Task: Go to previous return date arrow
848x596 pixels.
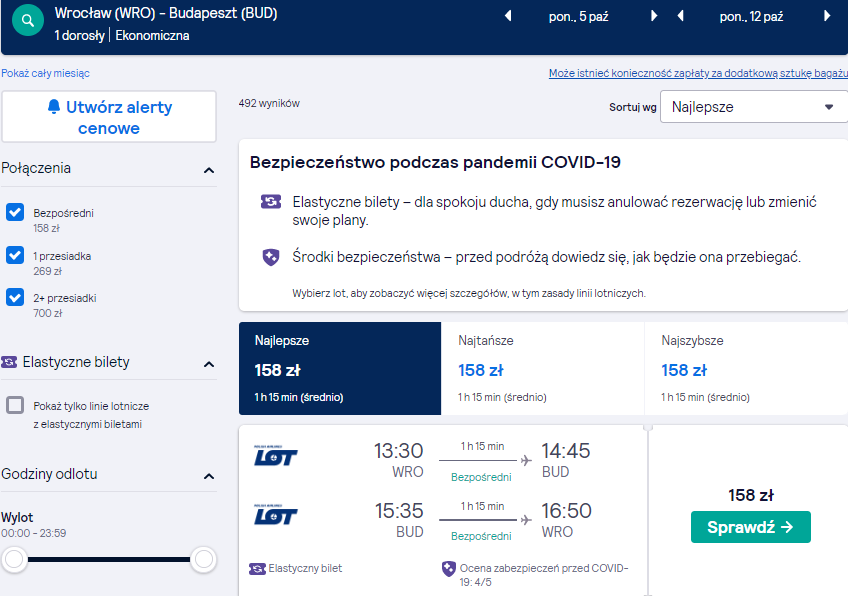Action: click(681, 16)
